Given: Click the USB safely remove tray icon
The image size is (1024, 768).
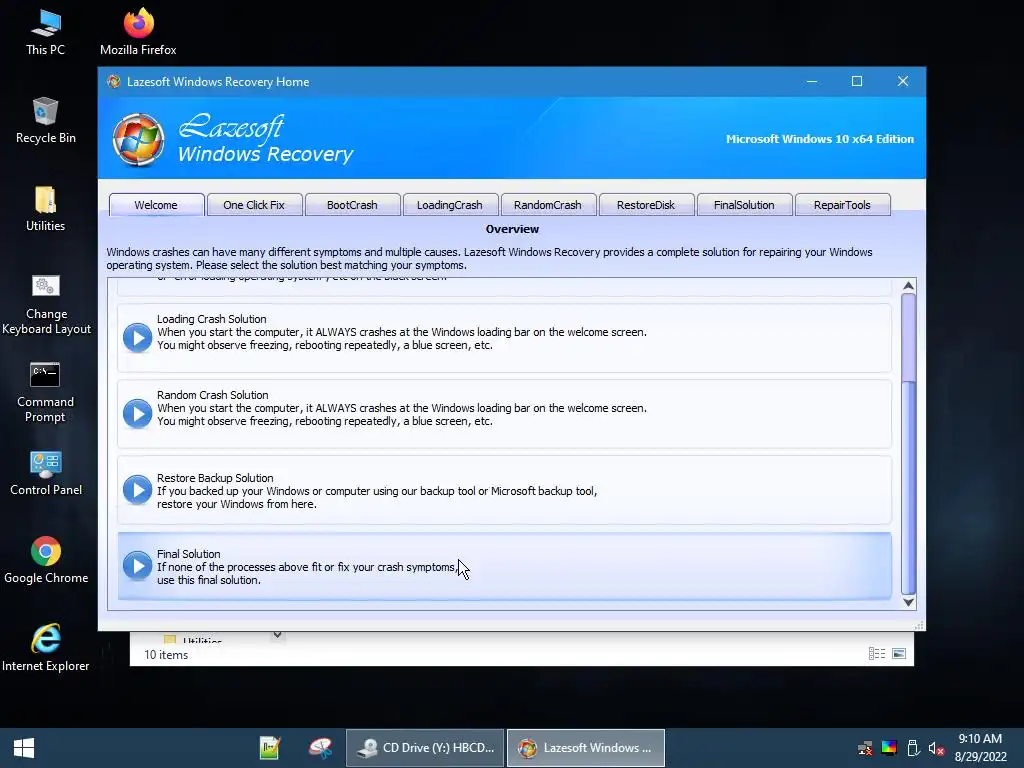Looking at the screenshot, I should (913, 748).
